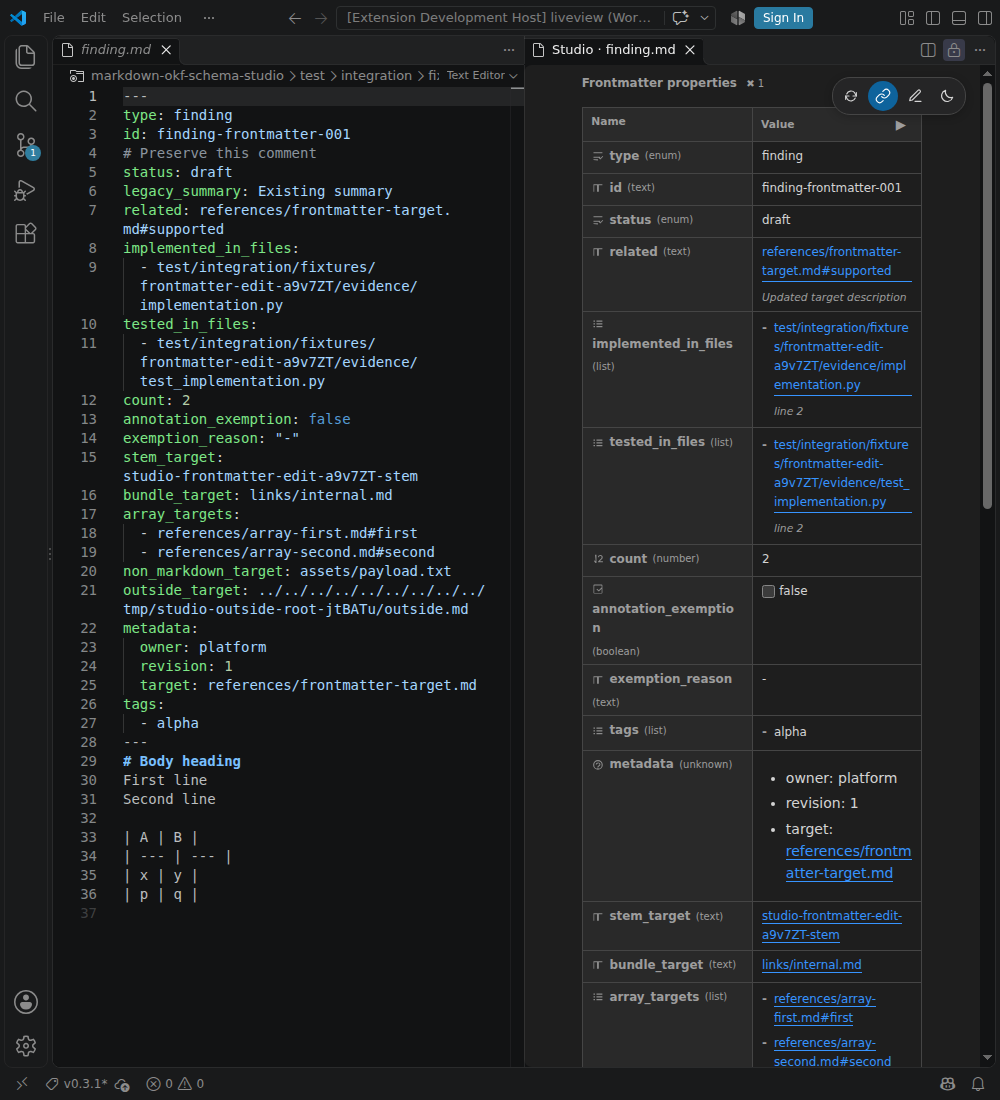Viewport: 1000px width, 1100px height.
Task: Select the test breadcrumb segment
Action: pyautogui.click(x=312, y=75)
